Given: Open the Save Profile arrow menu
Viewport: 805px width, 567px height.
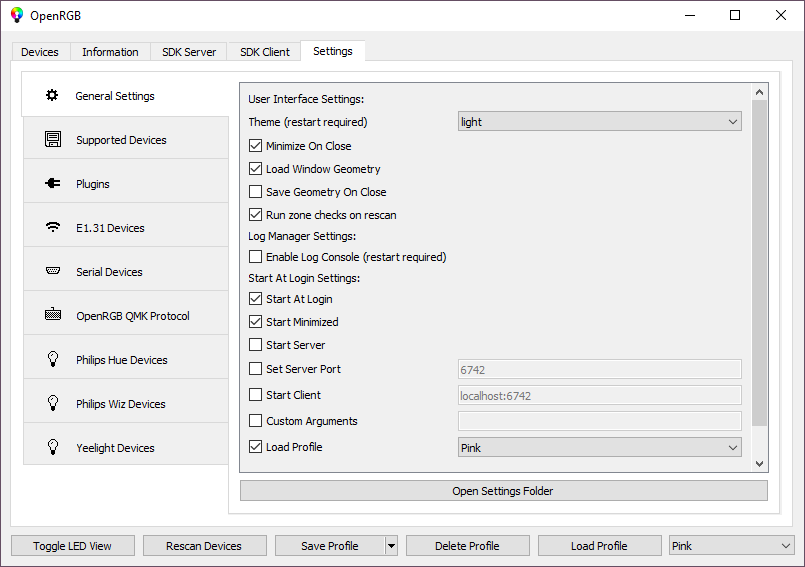Looking at the screenshot, I should [x=391, y=546].
